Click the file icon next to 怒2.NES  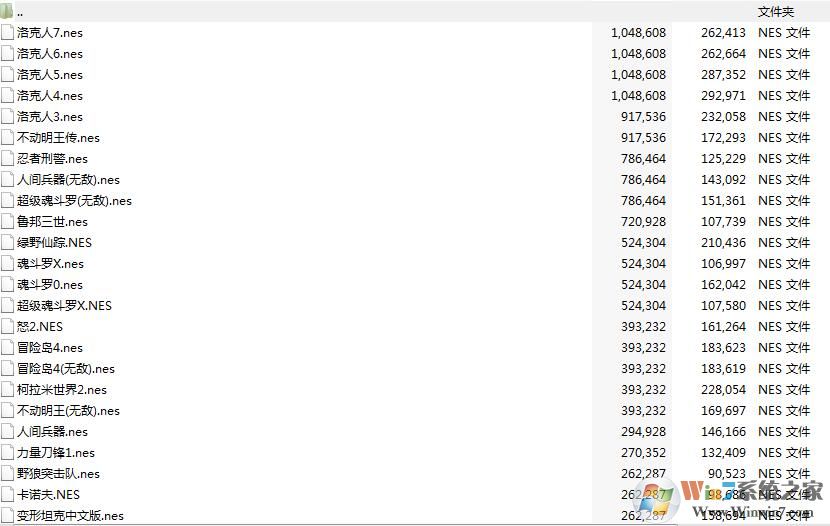coord(7,327)
